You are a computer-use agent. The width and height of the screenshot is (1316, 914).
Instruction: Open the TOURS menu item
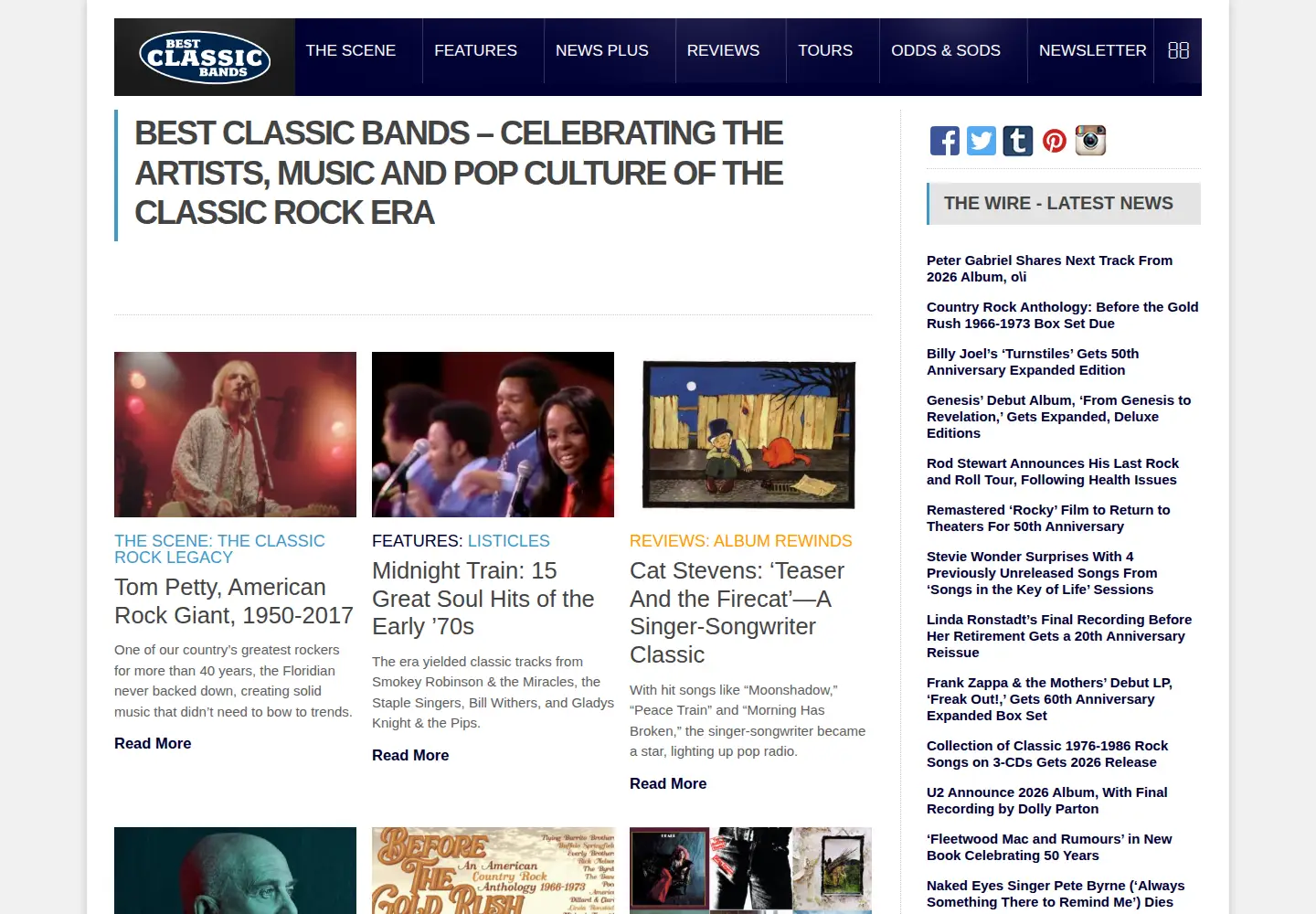click(825, 50)
